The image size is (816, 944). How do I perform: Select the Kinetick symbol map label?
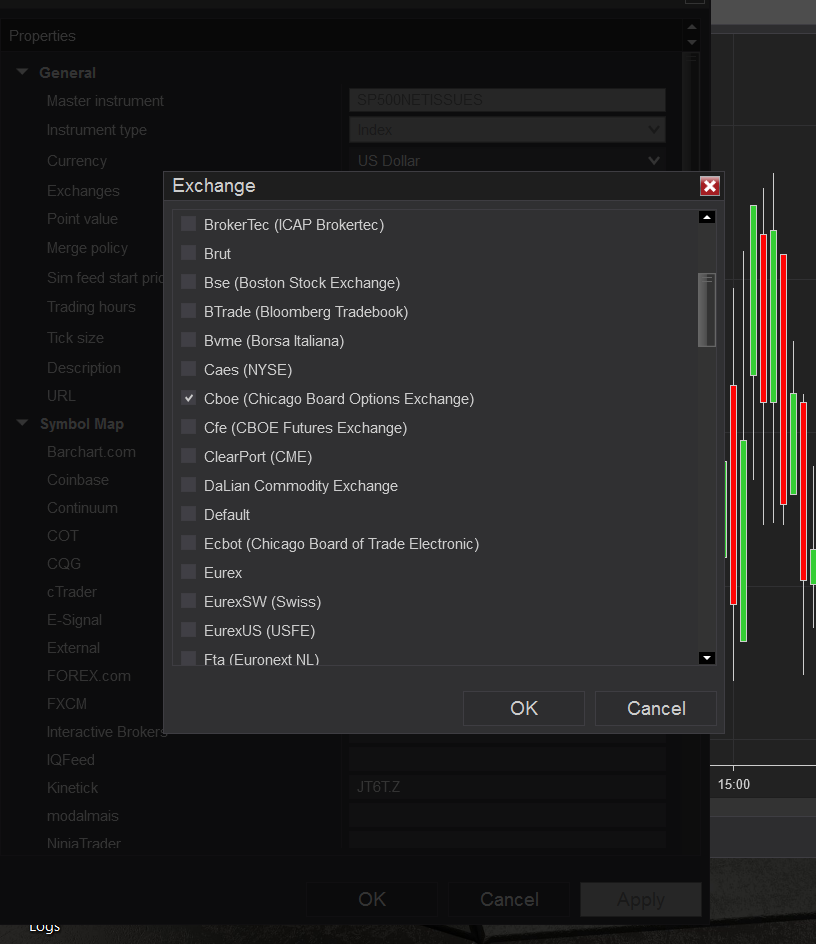tap(72, 788)
